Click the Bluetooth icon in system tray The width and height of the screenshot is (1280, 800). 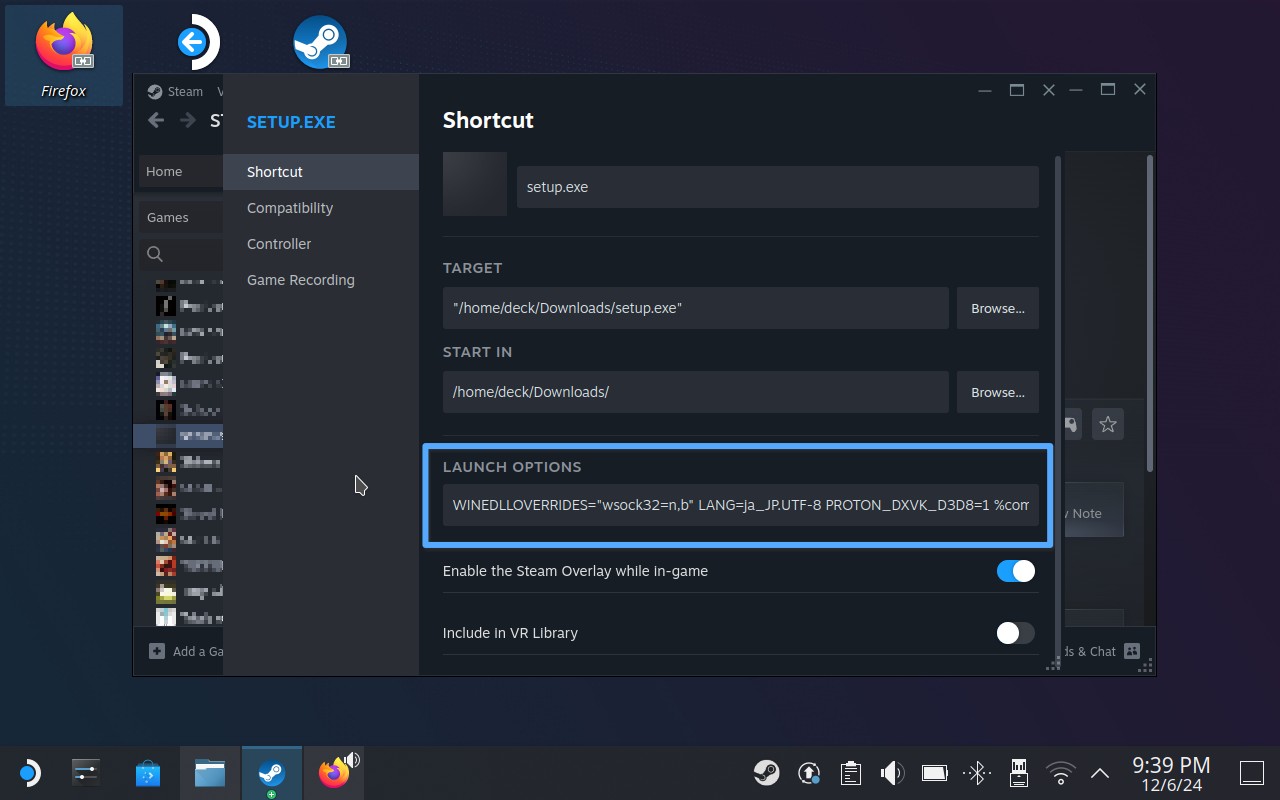(976, 773)
